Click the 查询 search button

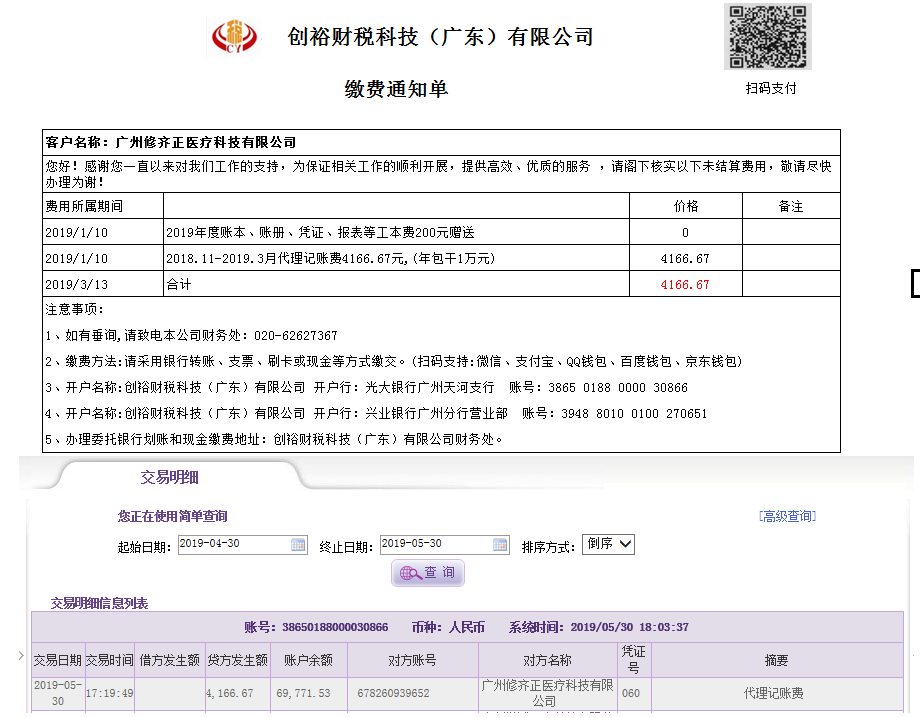point(428,573)
